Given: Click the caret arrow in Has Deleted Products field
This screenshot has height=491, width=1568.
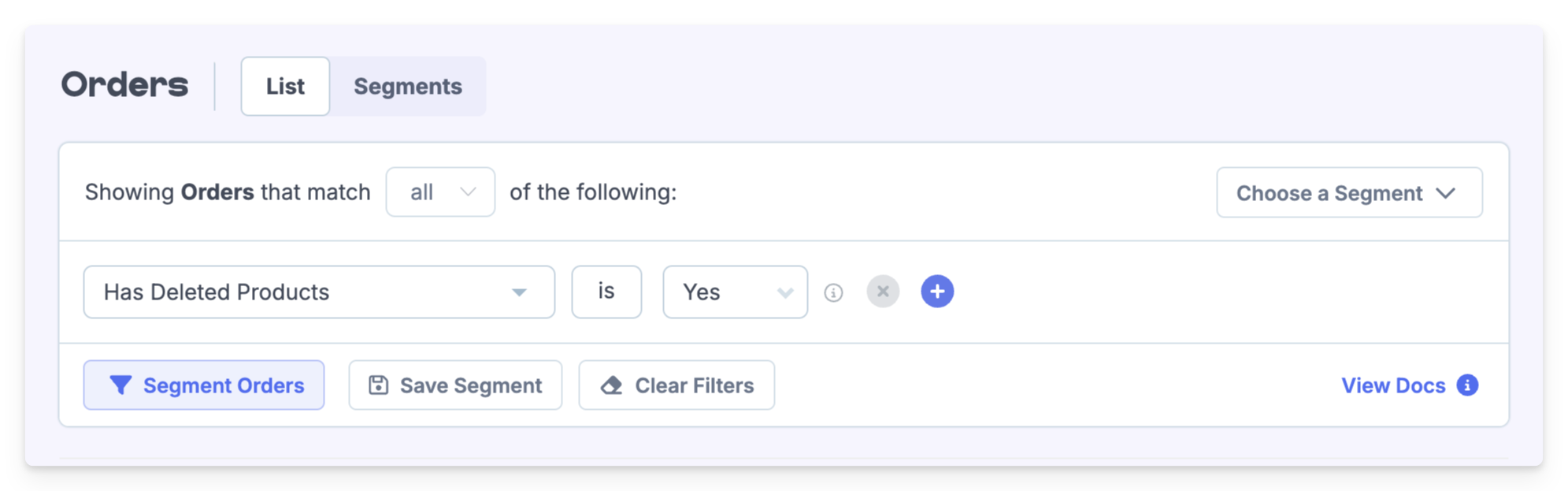Looking at the screenshot, I should click(x=519, y=292).
